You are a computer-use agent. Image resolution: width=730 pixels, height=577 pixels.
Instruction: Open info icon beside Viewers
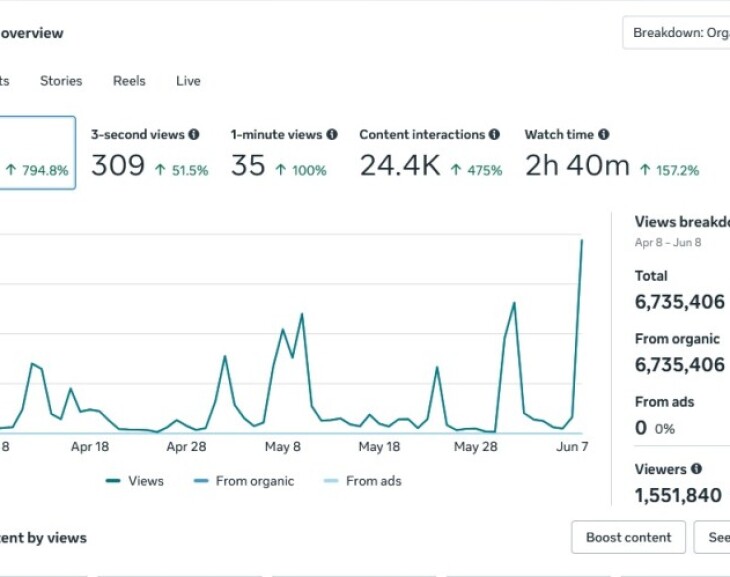point(696,469)
